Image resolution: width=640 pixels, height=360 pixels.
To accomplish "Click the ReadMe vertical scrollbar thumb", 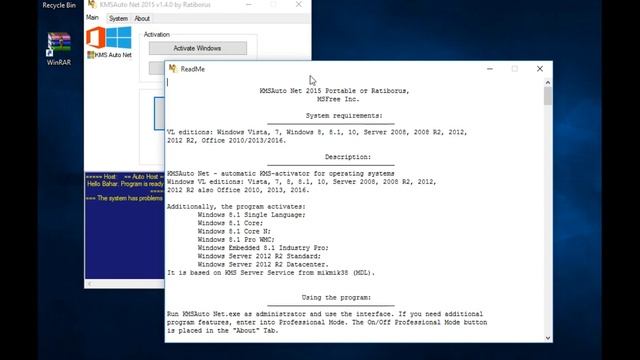I will pos(548,96).
